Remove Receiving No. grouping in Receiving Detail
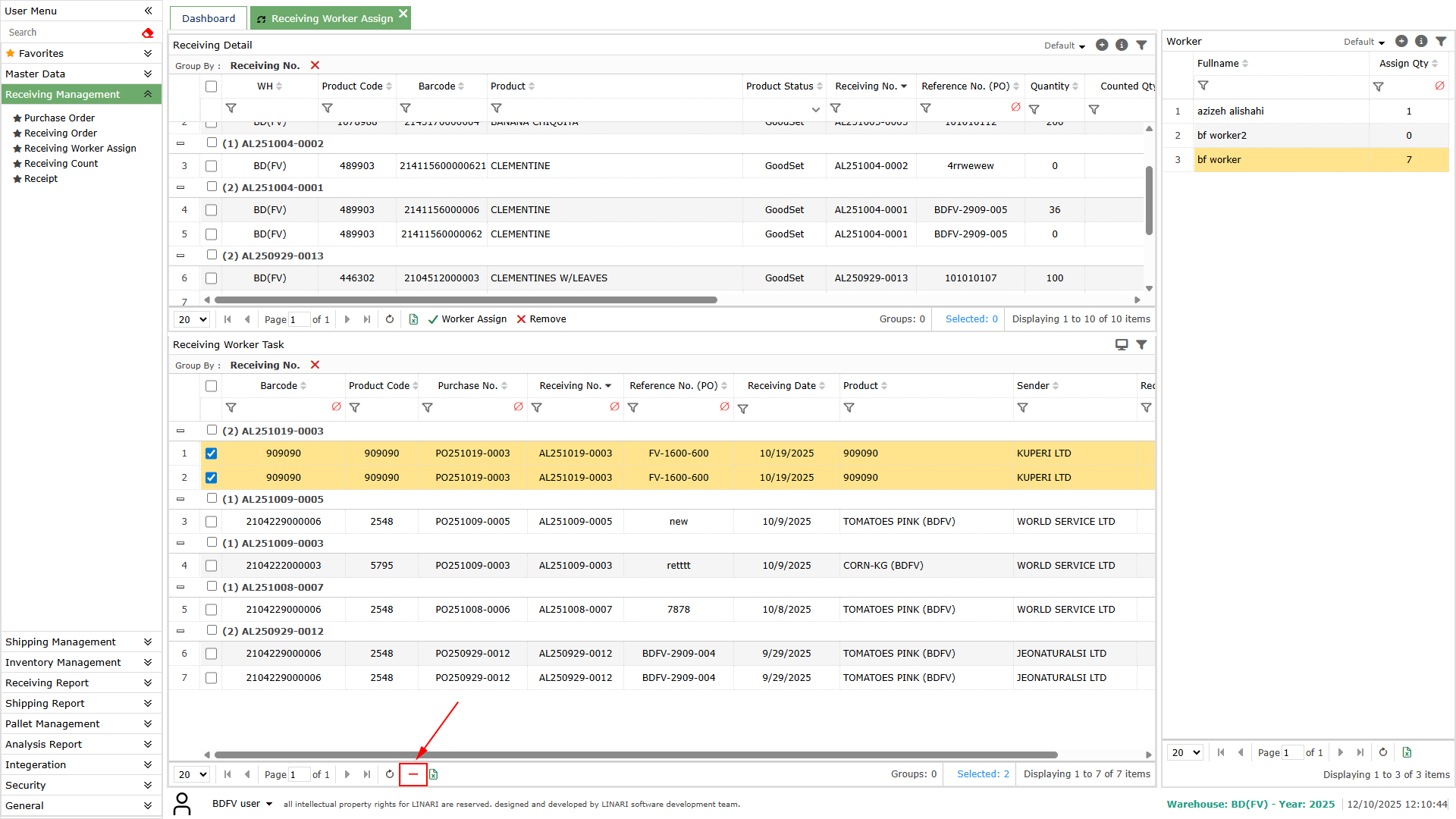 pyautogui.click(x=315, y=65)
